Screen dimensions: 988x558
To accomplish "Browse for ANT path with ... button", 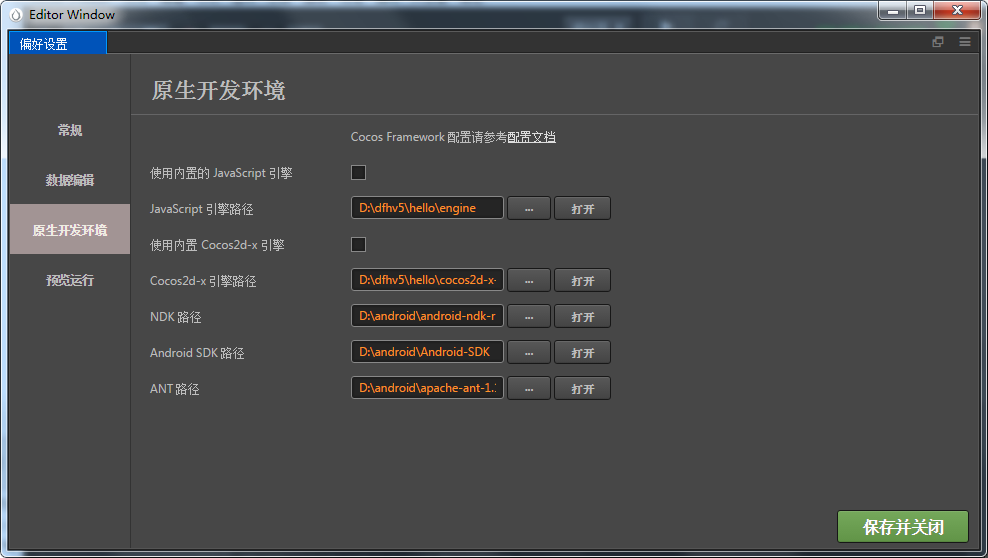I will coord(529,389).
